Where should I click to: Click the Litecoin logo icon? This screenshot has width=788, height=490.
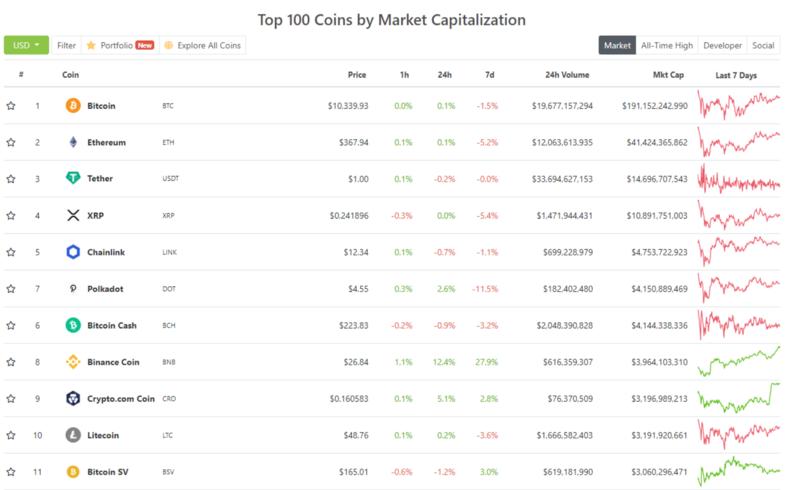coord(73,435)
